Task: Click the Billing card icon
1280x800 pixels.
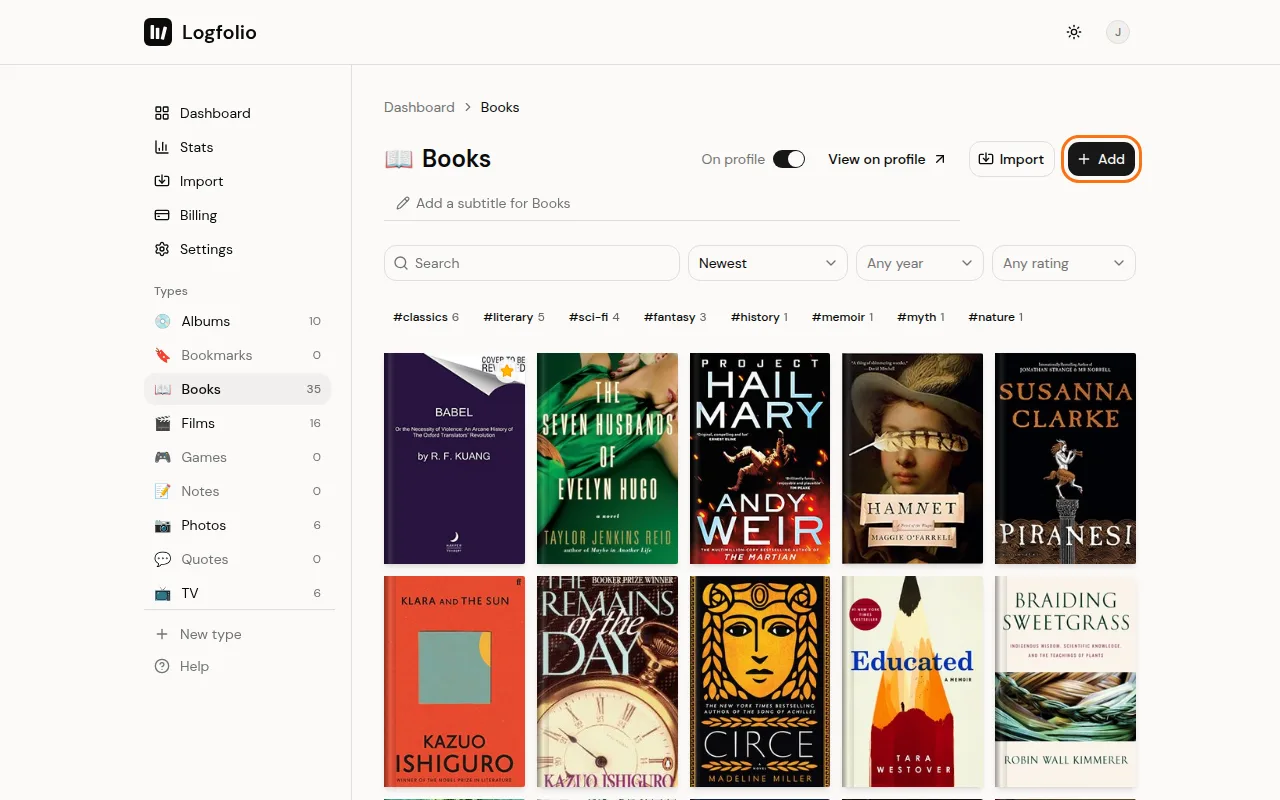Action: (162, 215)
